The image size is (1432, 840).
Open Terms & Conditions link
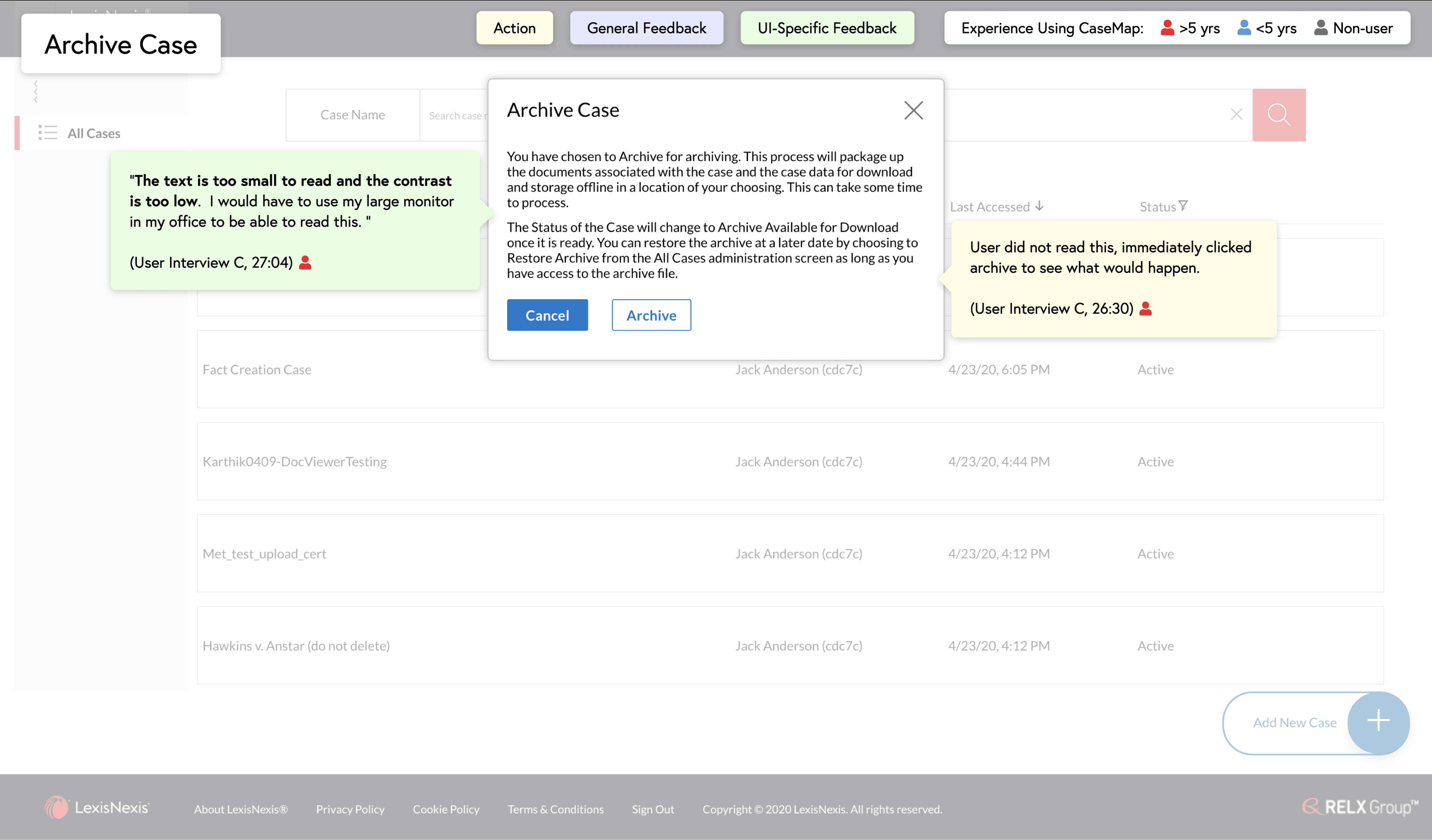coord(555,809)
